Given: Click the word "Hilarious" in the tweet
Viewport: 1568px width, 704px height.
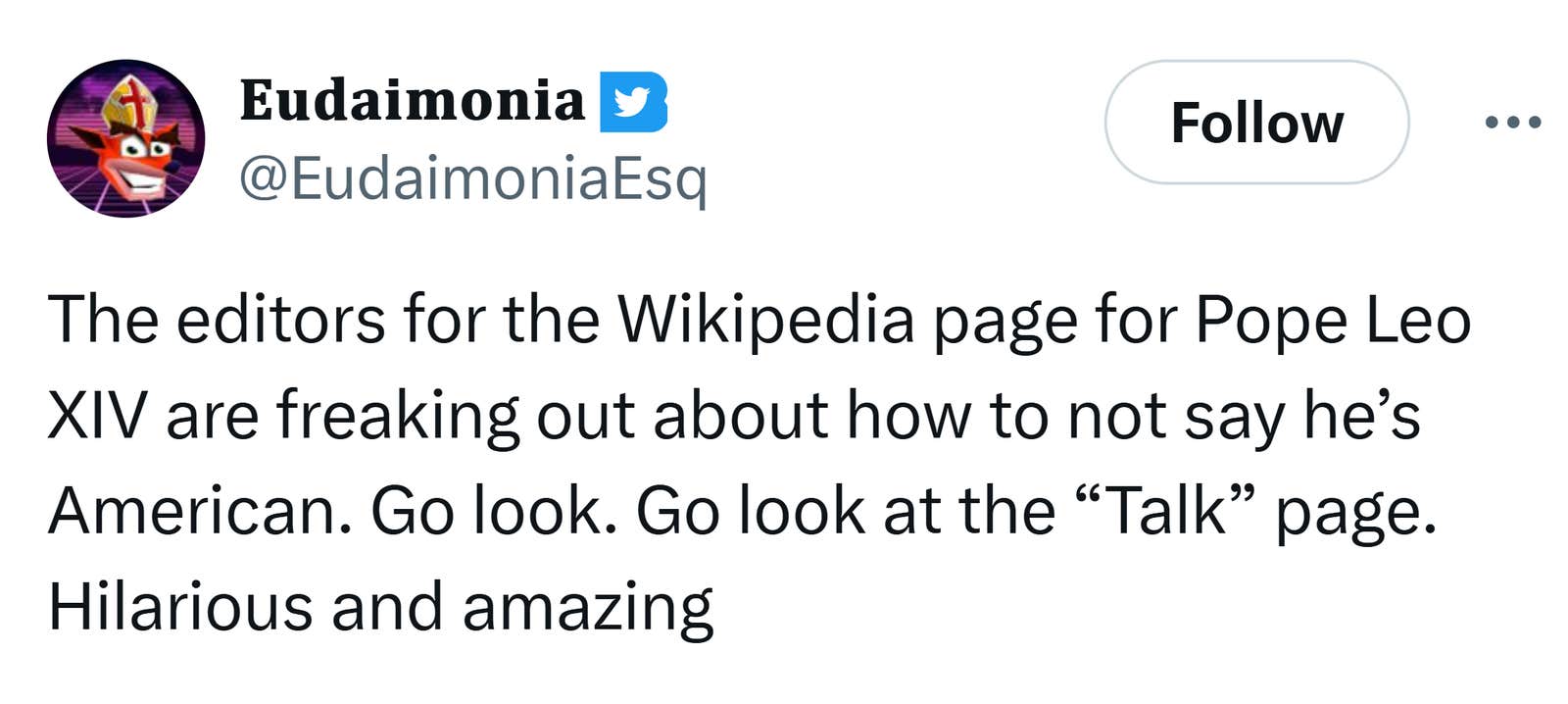Looking at the screenshot, I should pos(180,606).
